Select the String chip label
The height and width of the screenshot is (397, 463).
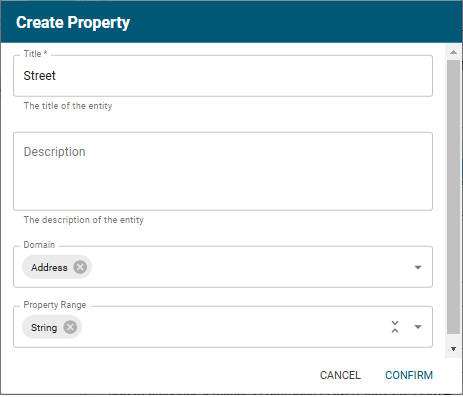click(44, 328)
